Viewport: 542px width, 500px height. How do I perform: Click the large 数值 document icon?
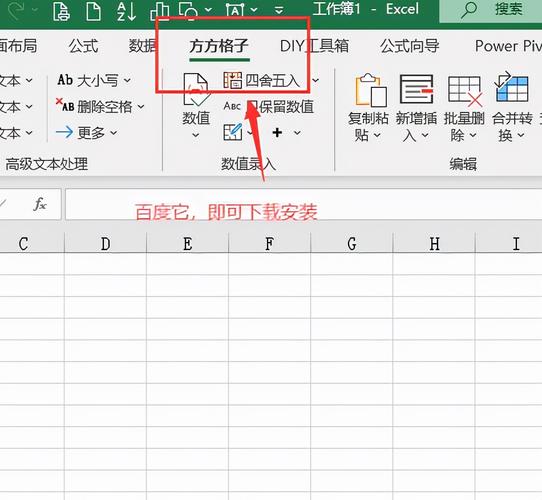[196, 89]
